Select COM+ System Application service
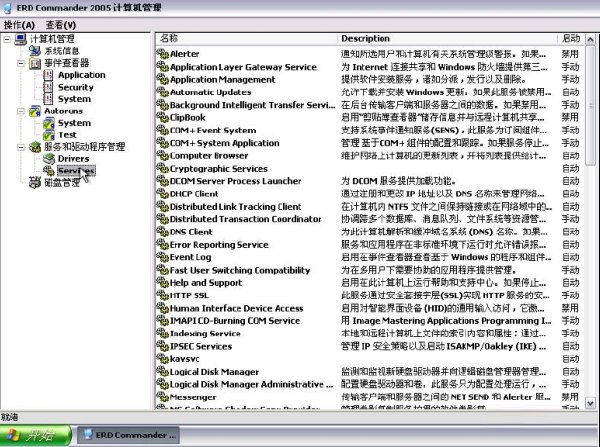This screenshot has width=600, height=447. pos(224,143)
